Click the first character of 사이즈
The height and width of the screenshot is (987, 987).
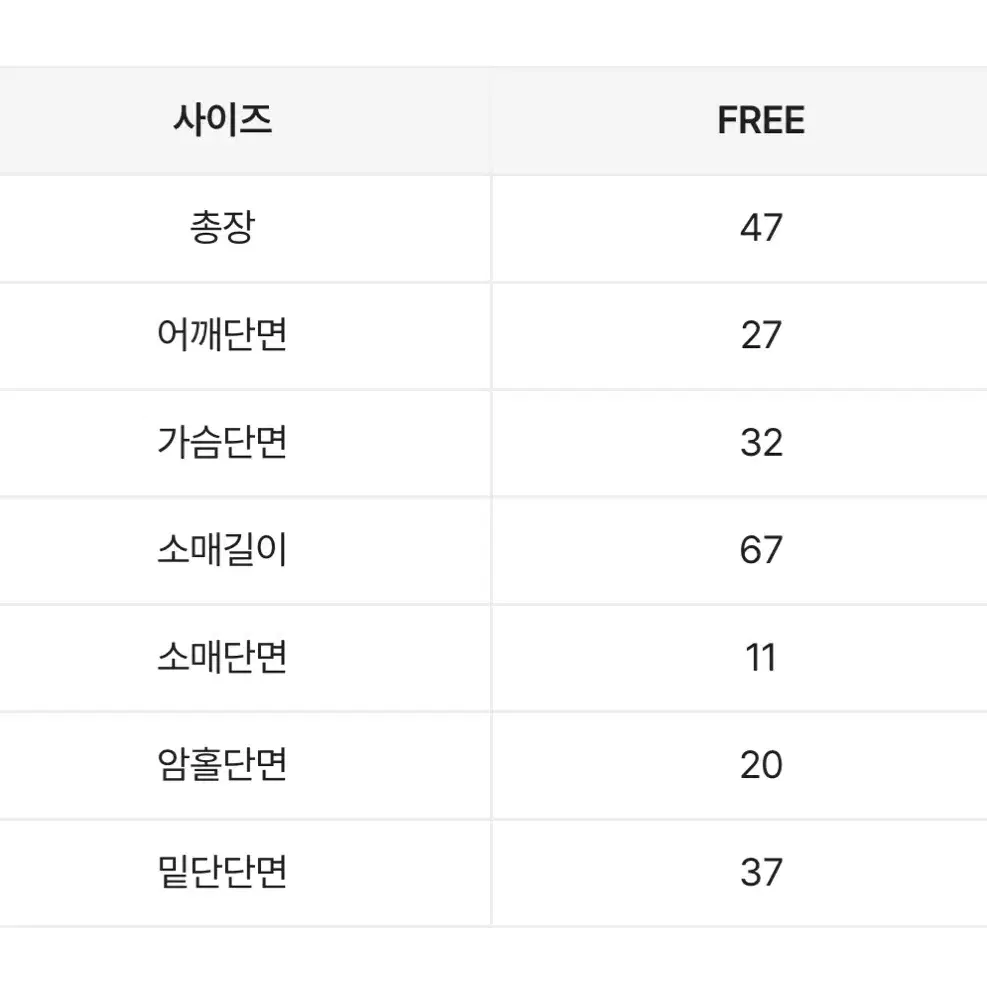[189, 120]
